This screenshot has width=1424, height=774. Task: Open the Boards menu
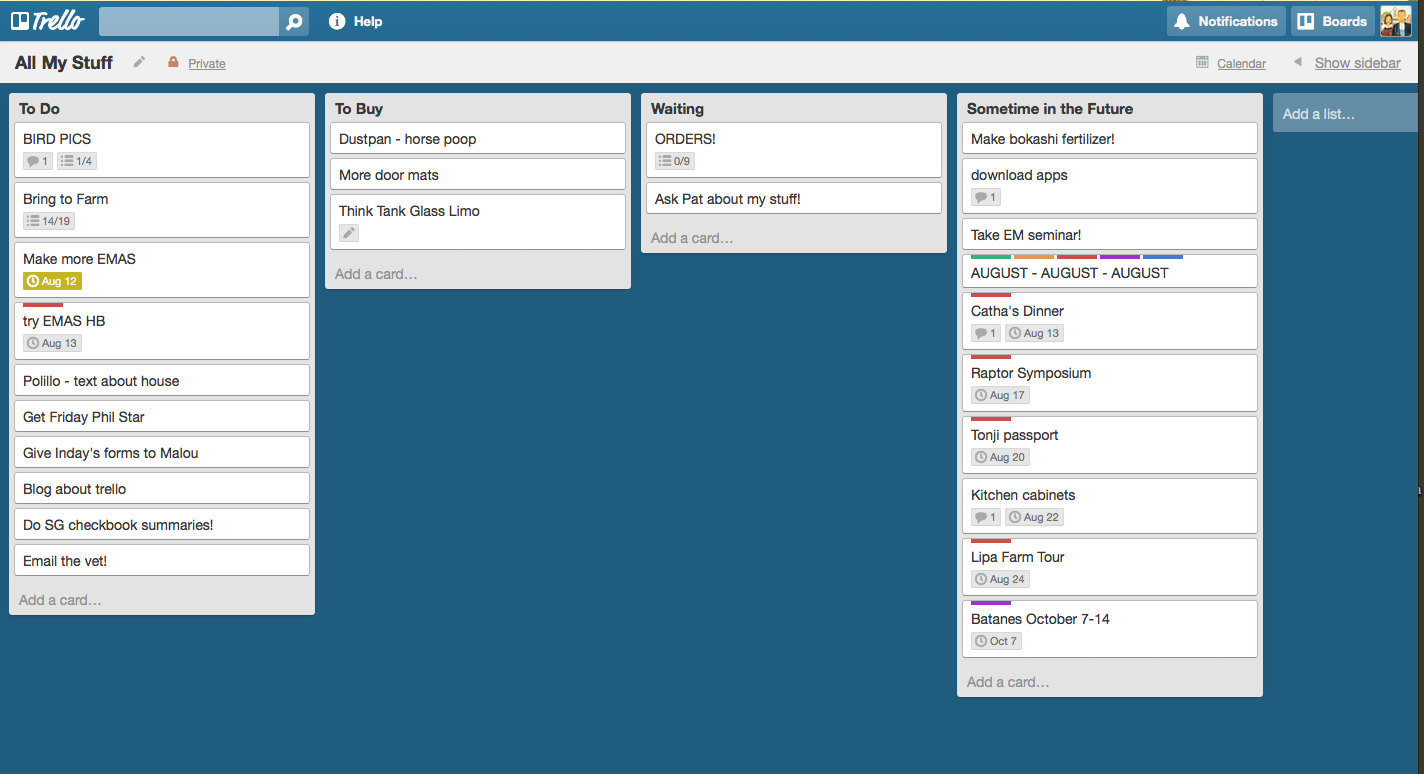1332,21
